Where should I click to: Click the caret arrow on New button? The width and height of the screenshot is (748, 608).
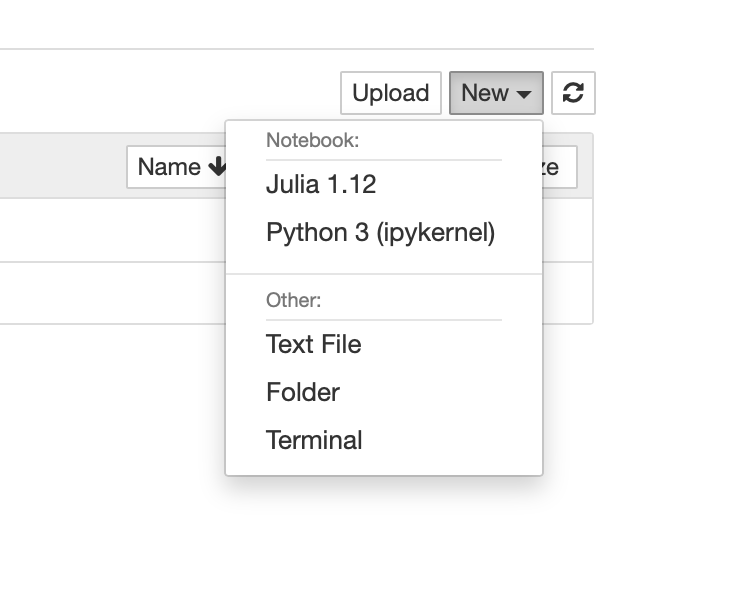click(x=524, y=94)
